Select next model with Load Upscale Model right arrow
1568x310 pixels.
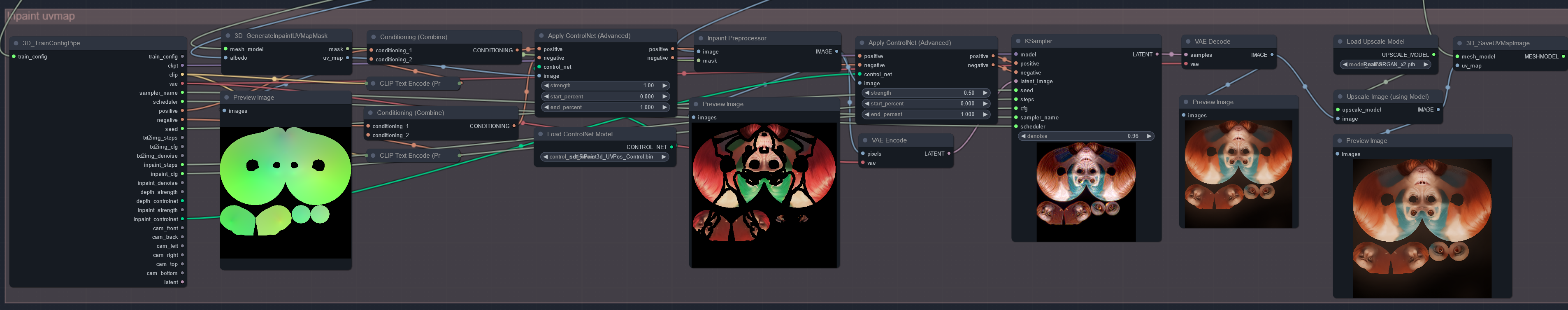tap(1425, 65)
